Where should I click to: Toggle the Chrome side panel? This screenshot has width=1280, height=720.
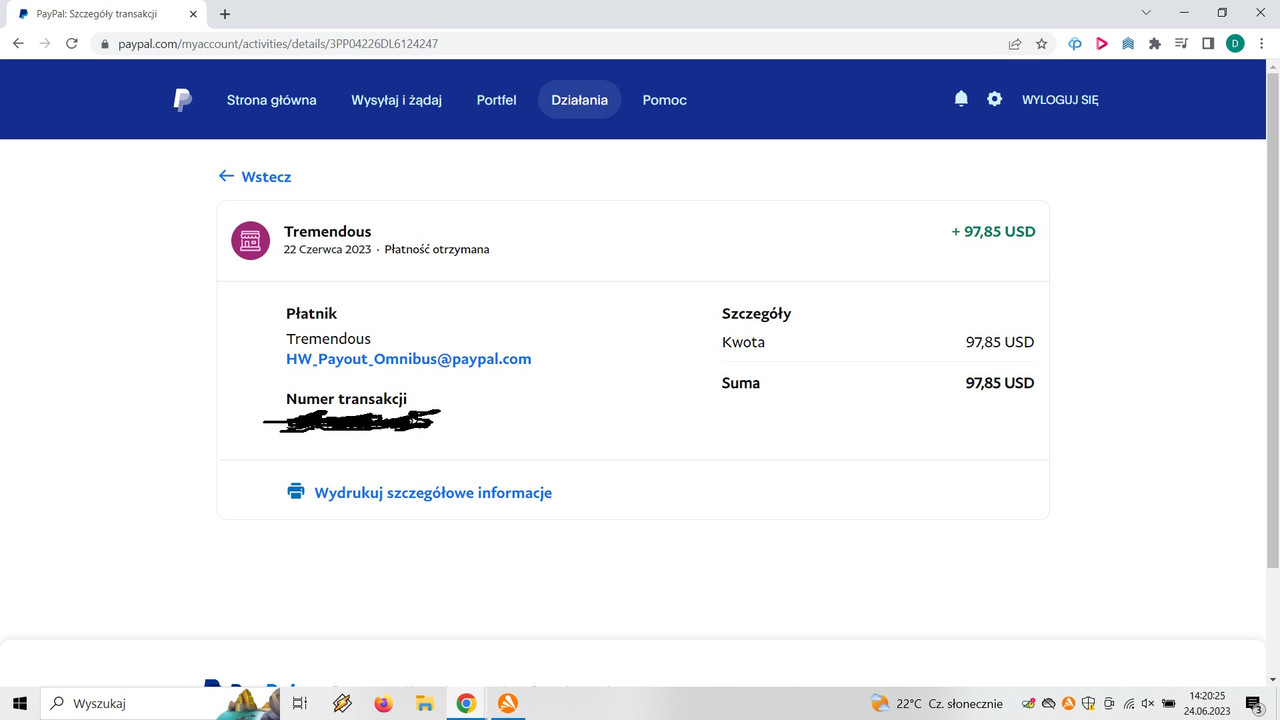[1208, 44]
